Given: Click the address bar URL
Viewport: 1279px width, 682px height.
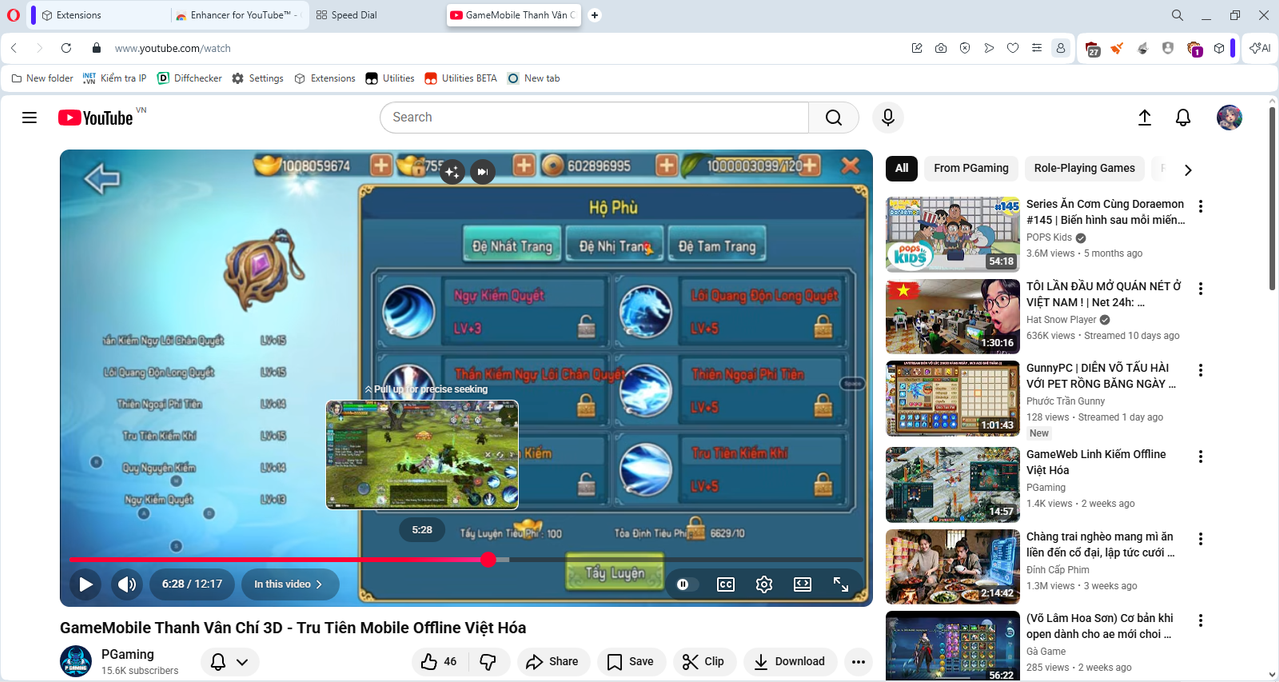Looking at the screenshot, I should tap(172, 48).
